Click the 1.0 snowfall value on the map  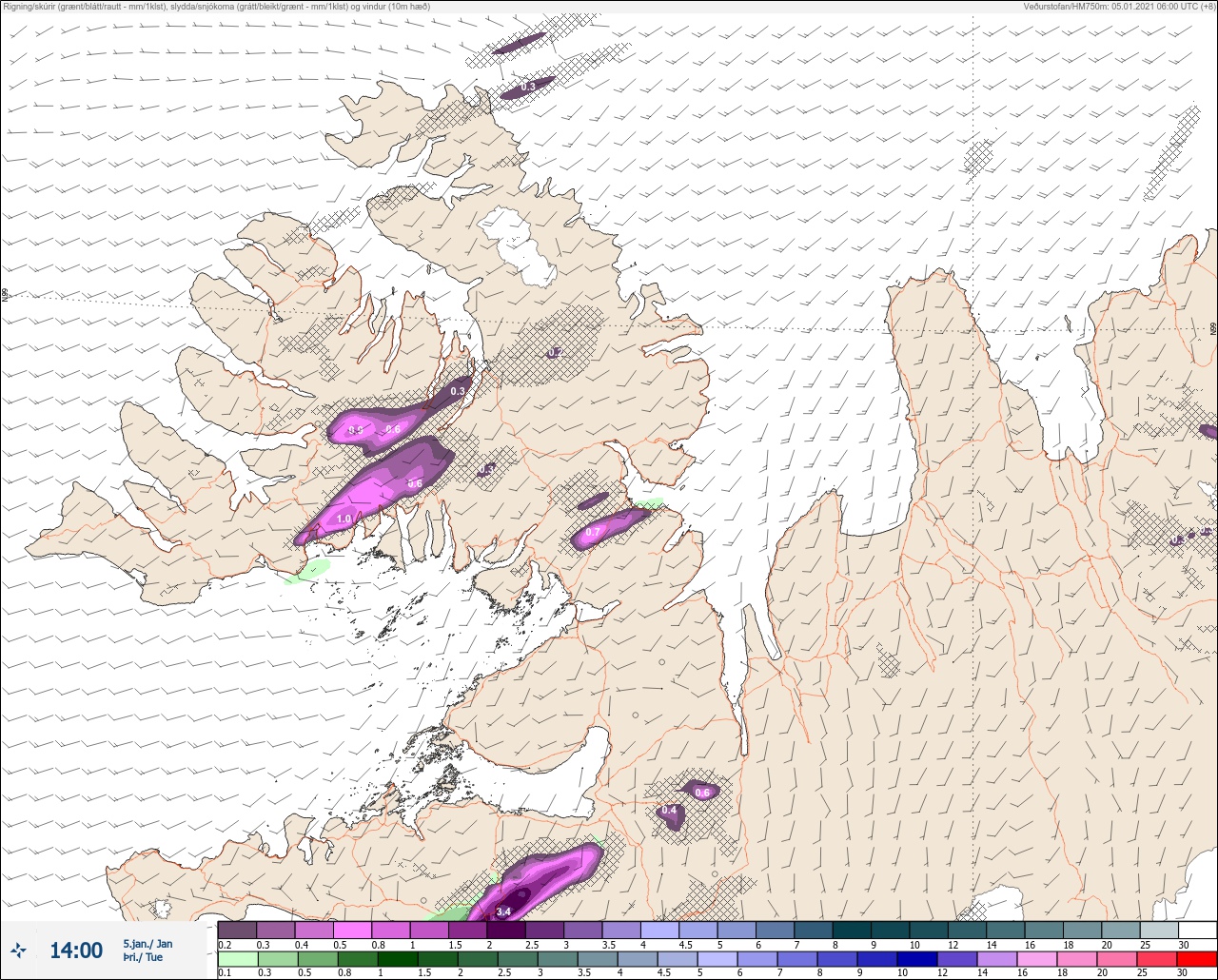(344, 519)
